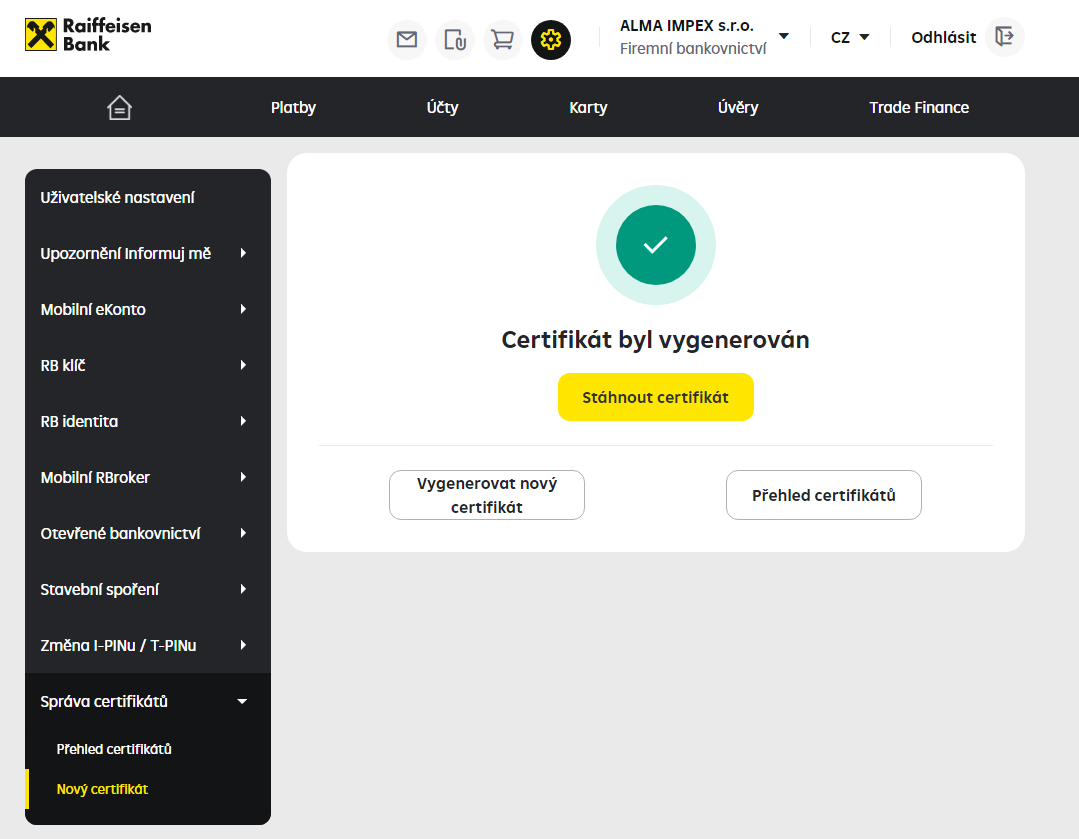1079x839 pixels.
Task: Select Uživatelské nastavení in sidebar
Action: (118, 198)
